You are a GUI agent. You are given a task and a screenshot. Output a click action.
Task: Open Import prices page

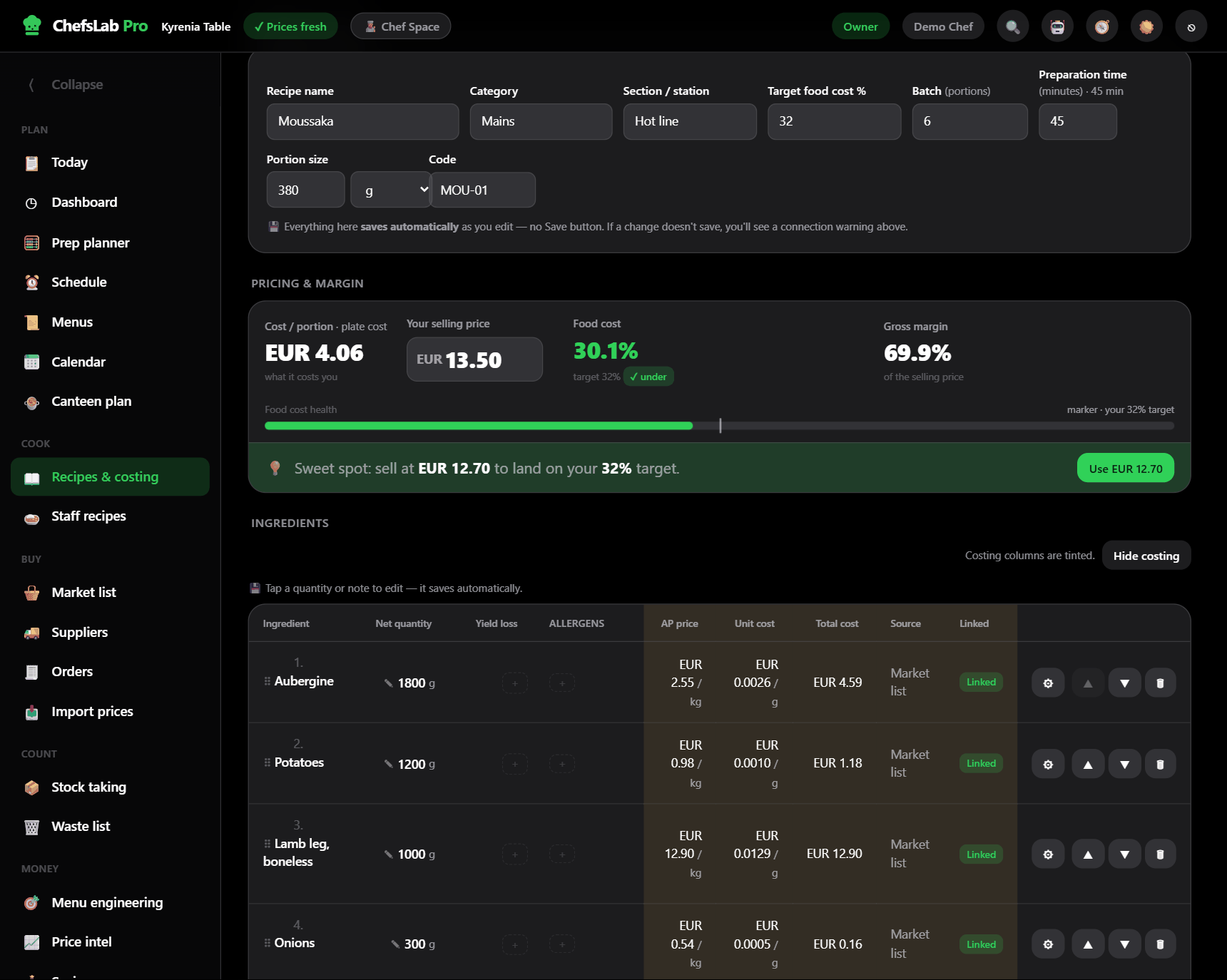(110, 712)
